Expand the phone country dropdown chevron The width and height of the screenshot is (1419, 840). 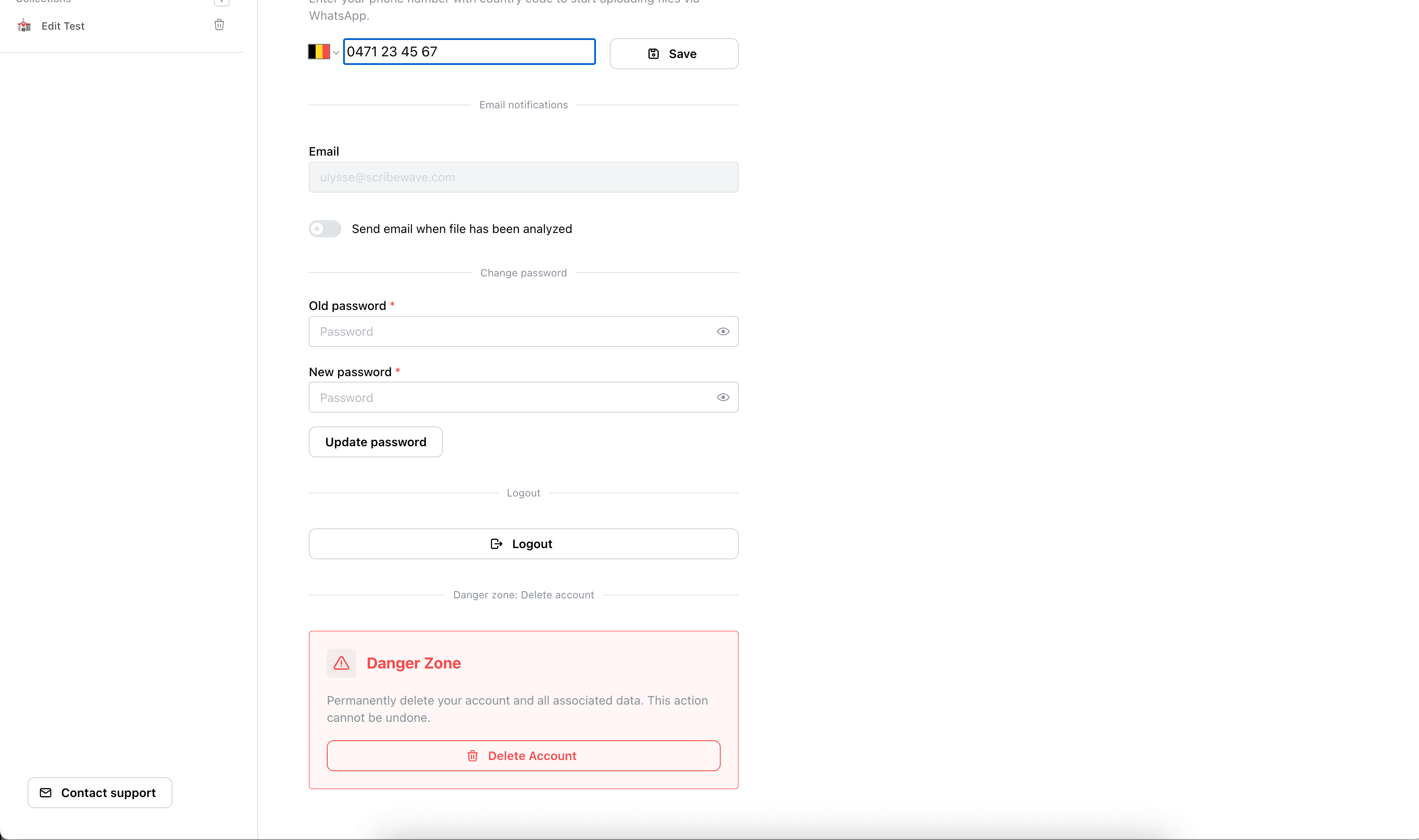click(337, 52)
